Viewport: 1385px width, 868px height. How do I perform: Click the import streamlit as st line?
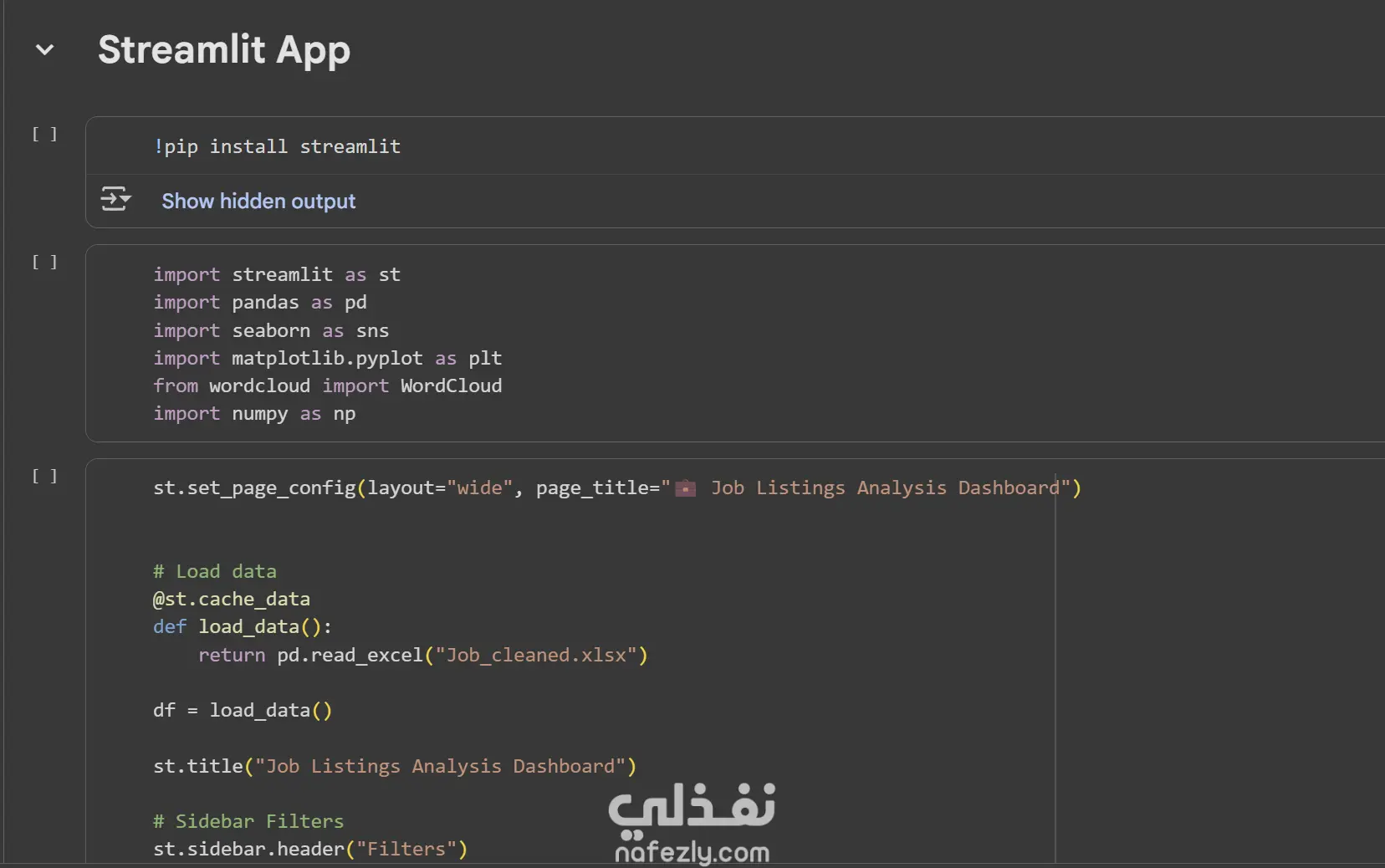pyautogui.click(x=277, y=274)
